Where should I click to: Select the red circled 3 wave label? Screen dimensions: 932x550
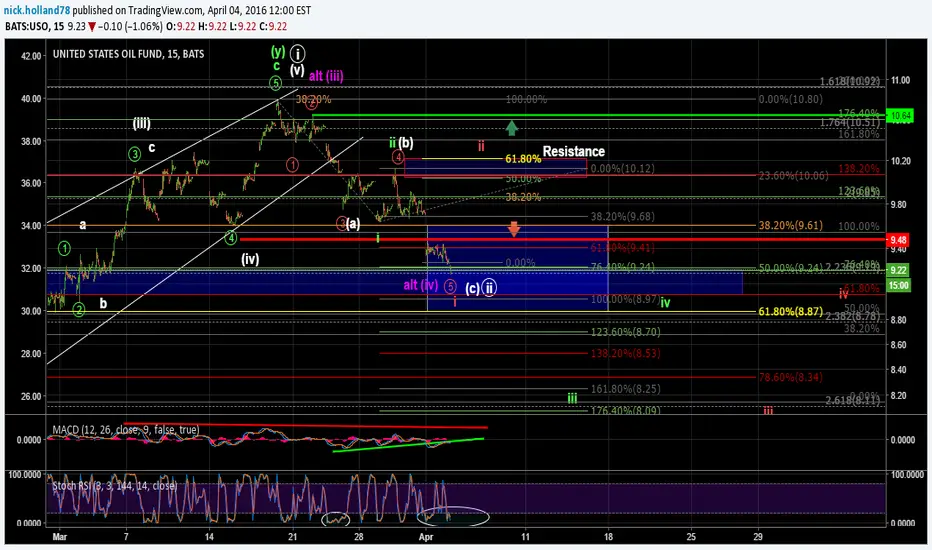pos(341,224)
